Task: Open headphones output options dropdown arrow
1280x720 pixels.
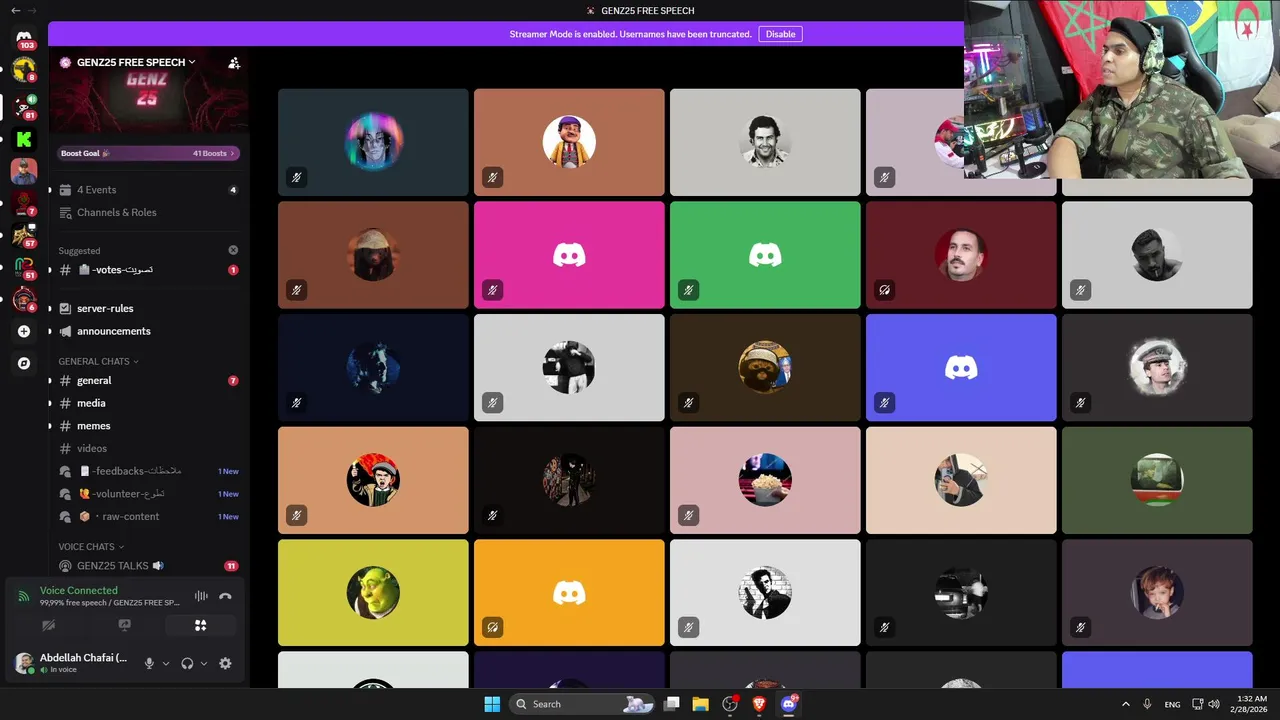Action: (x=204, y=663)
